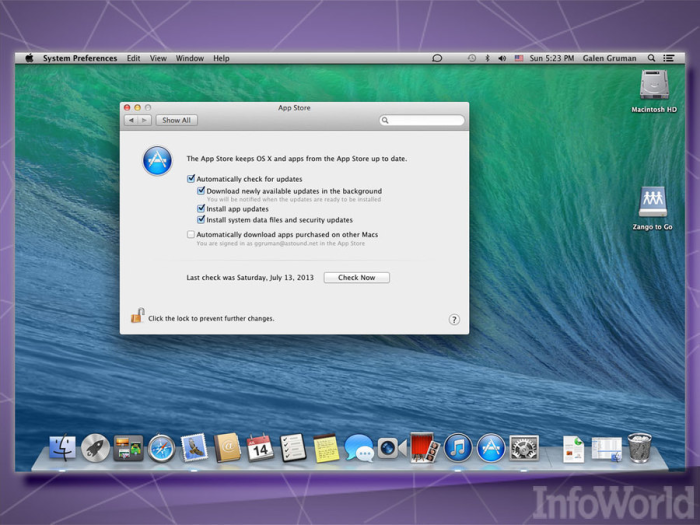Open Calendar icon showing 14
Viewport: 700px width, 525px height.
(x=260, y=448)
